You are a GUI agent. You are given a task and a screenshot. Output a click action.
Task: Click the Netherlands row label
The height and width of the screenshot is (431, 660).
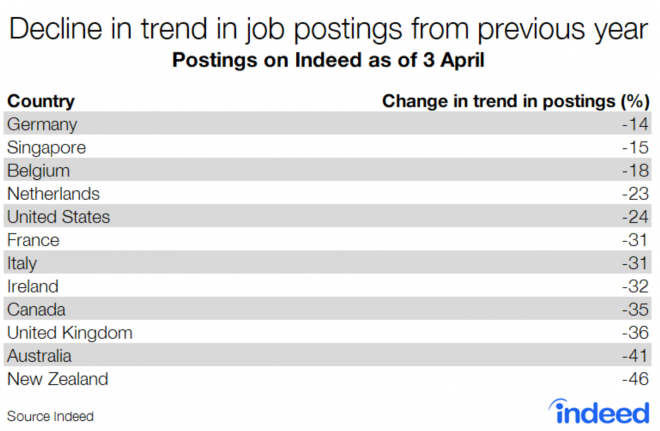coord(53,193)
